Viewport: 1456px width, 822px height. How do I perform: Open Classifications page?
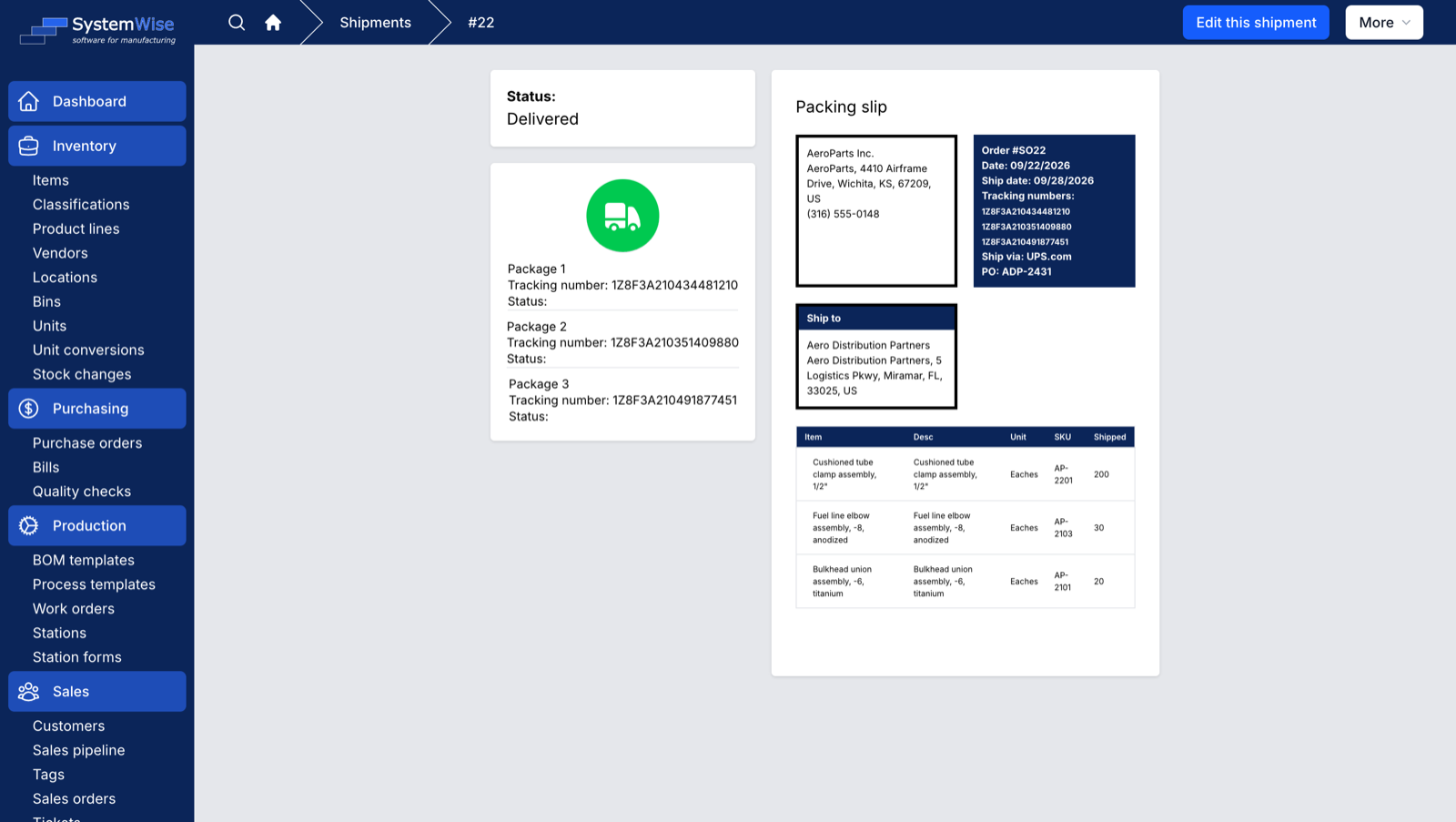(81, 205)
